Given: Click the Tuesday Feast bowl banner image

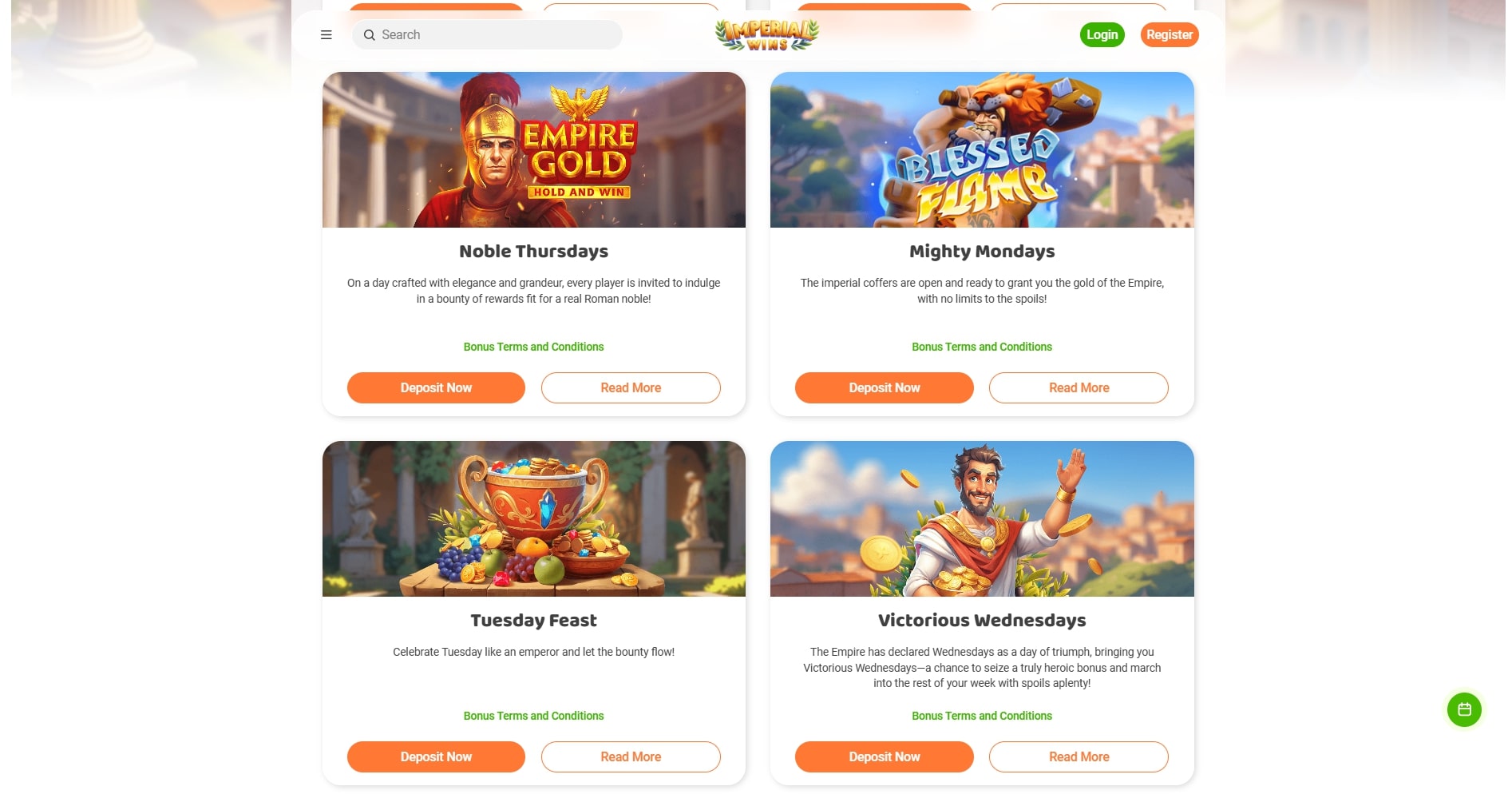Looking at the screenshot, I should (534, 519).
